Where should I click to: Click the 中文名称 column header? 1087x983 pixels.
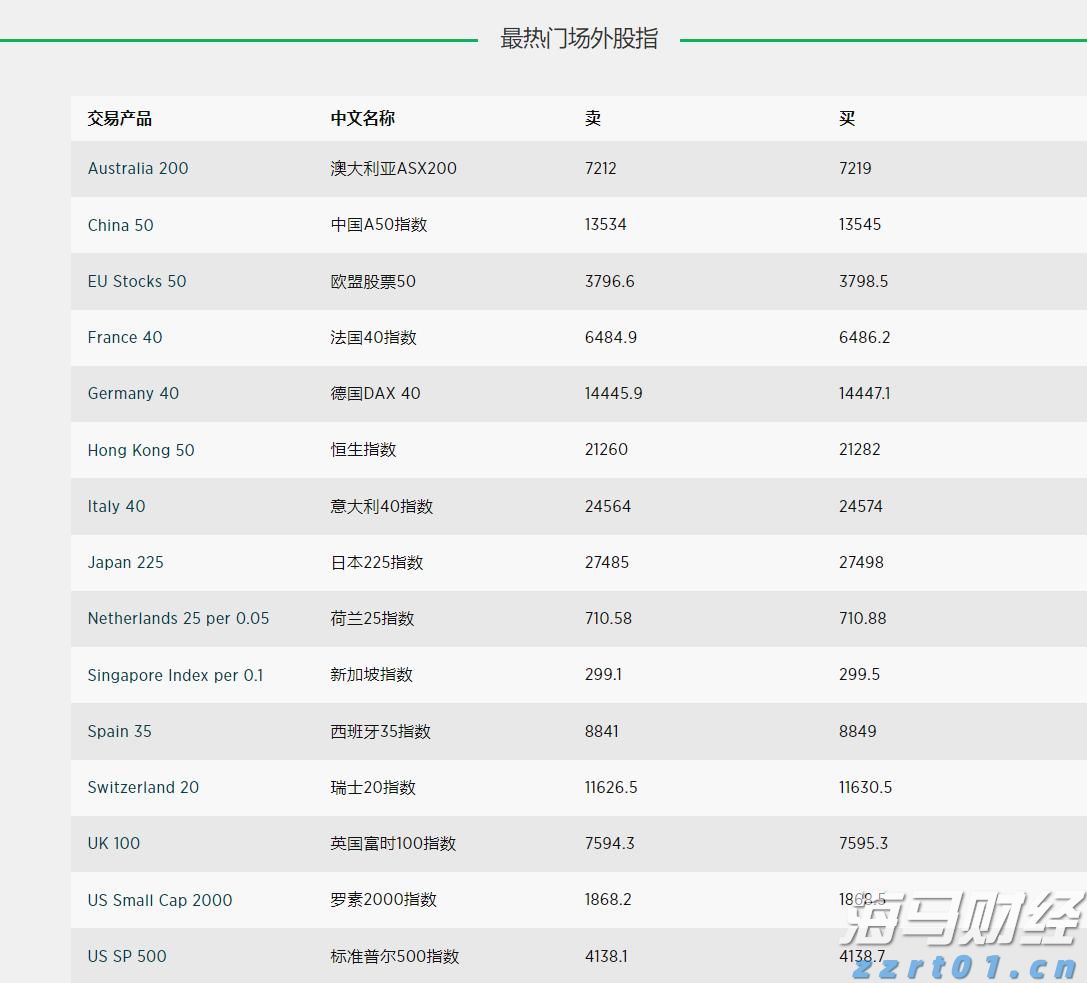click(x=362, y=118)
